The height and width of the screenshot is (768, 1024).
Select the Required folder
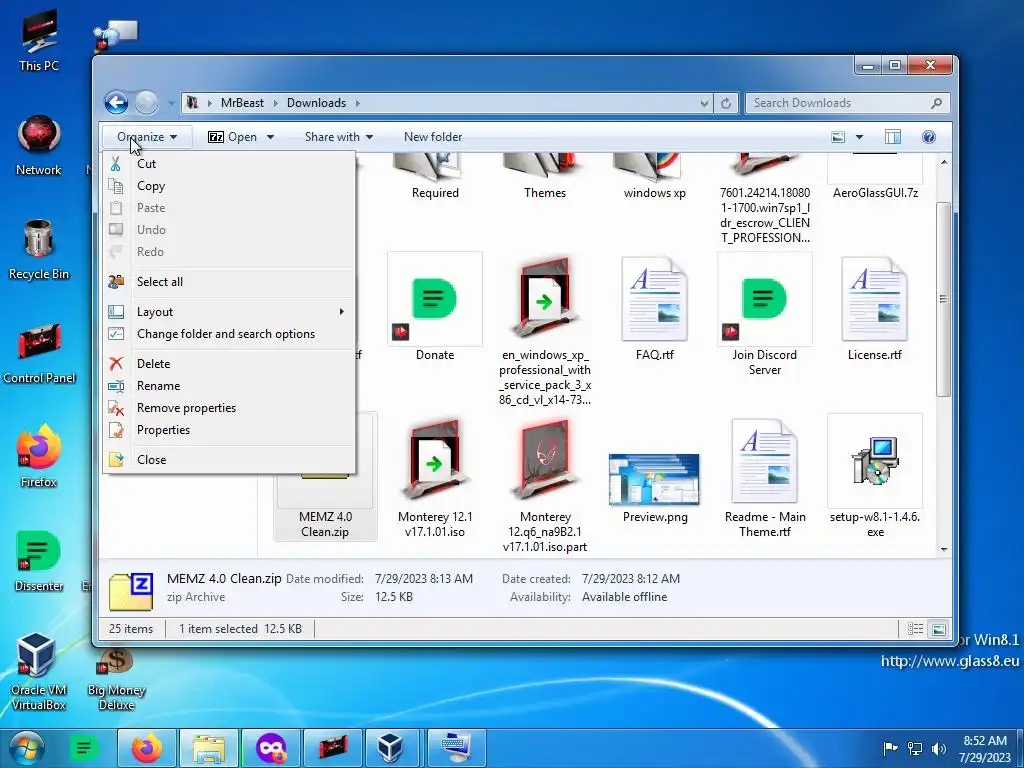click(435, 176)
